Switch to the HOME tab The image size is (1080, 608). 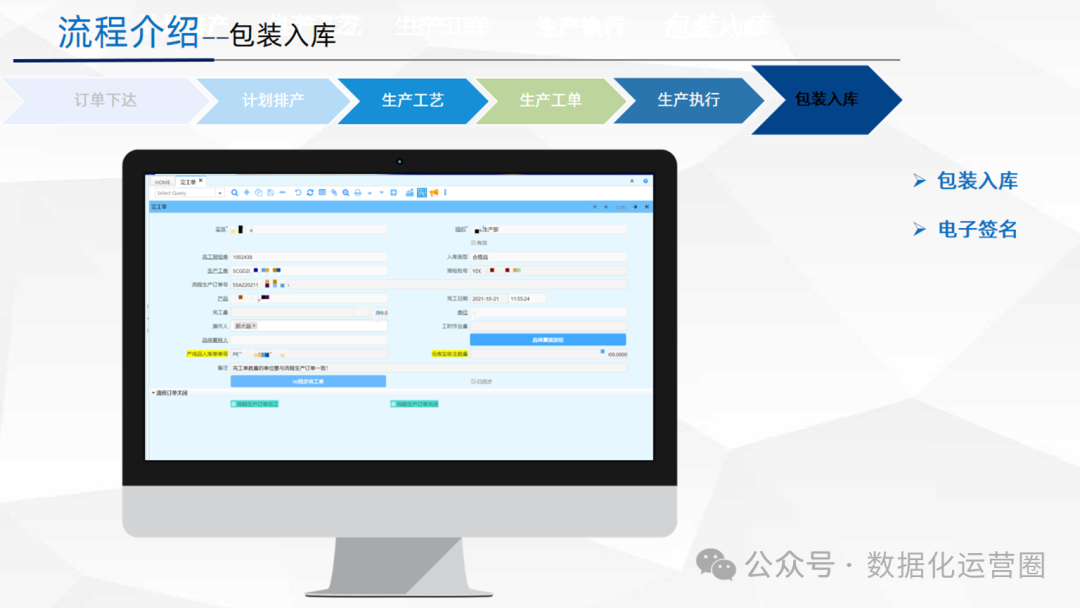coord(163,182)
